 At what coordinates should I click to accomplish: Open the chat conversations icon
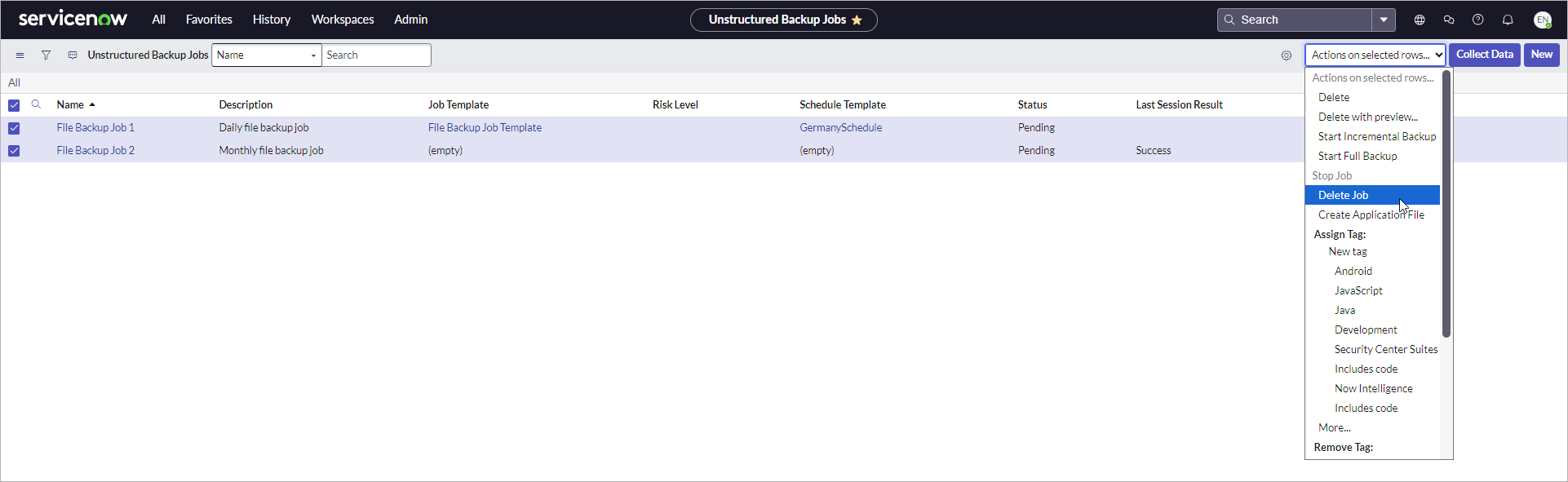[x=1449, y=20]
